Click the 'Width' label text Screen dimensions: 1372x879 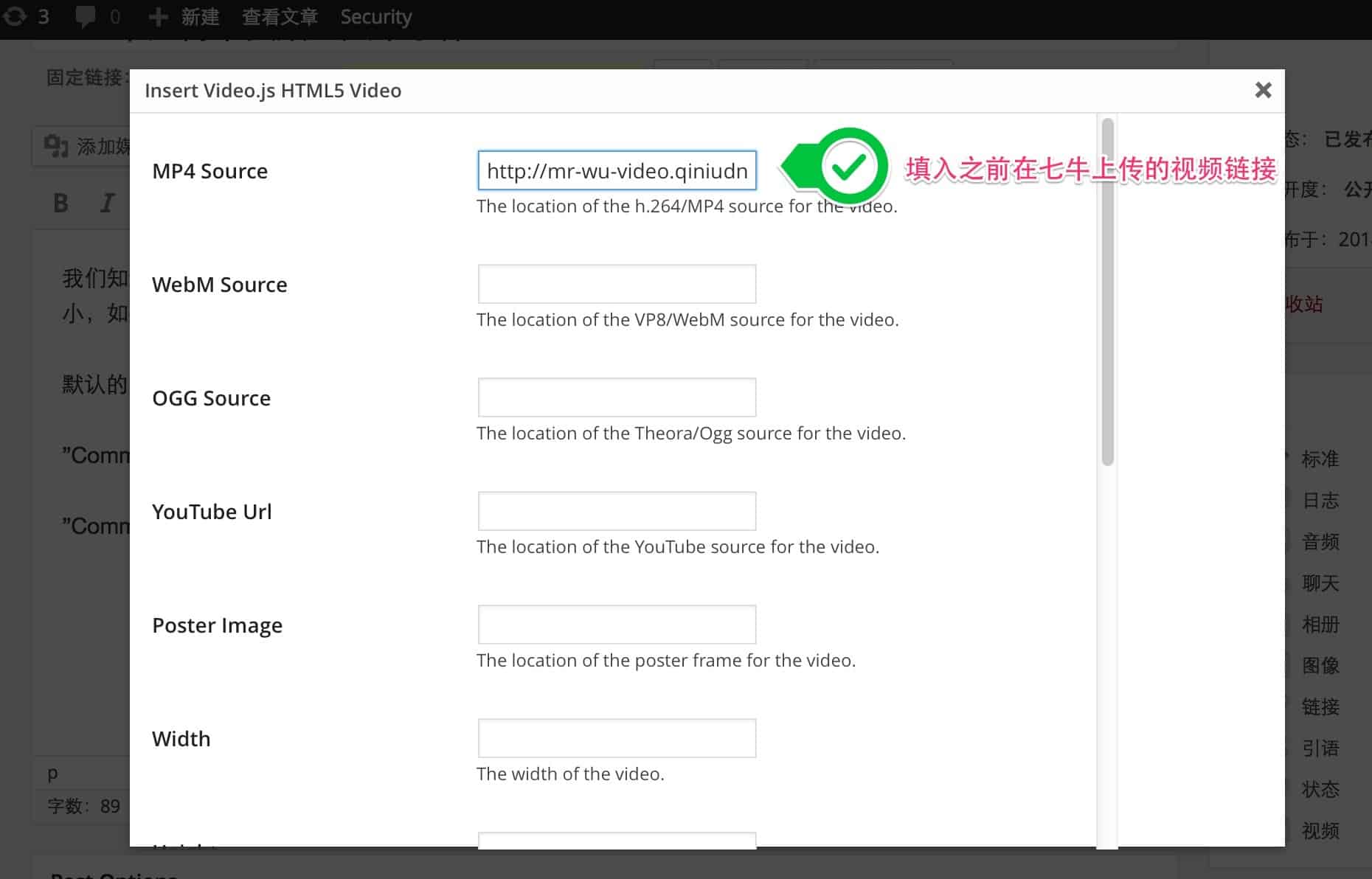point(181,739)
